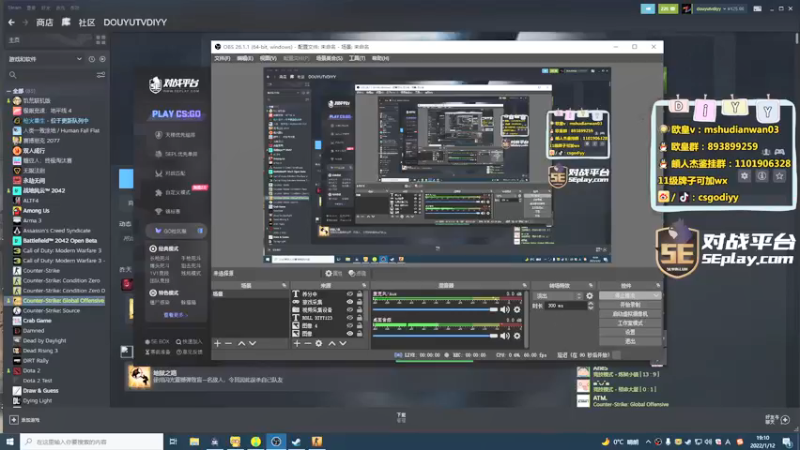The width and height of the screenshot is (800, 450).
Task: Open source properties gear in Sources panel
Action: click(x=319, y=343)
